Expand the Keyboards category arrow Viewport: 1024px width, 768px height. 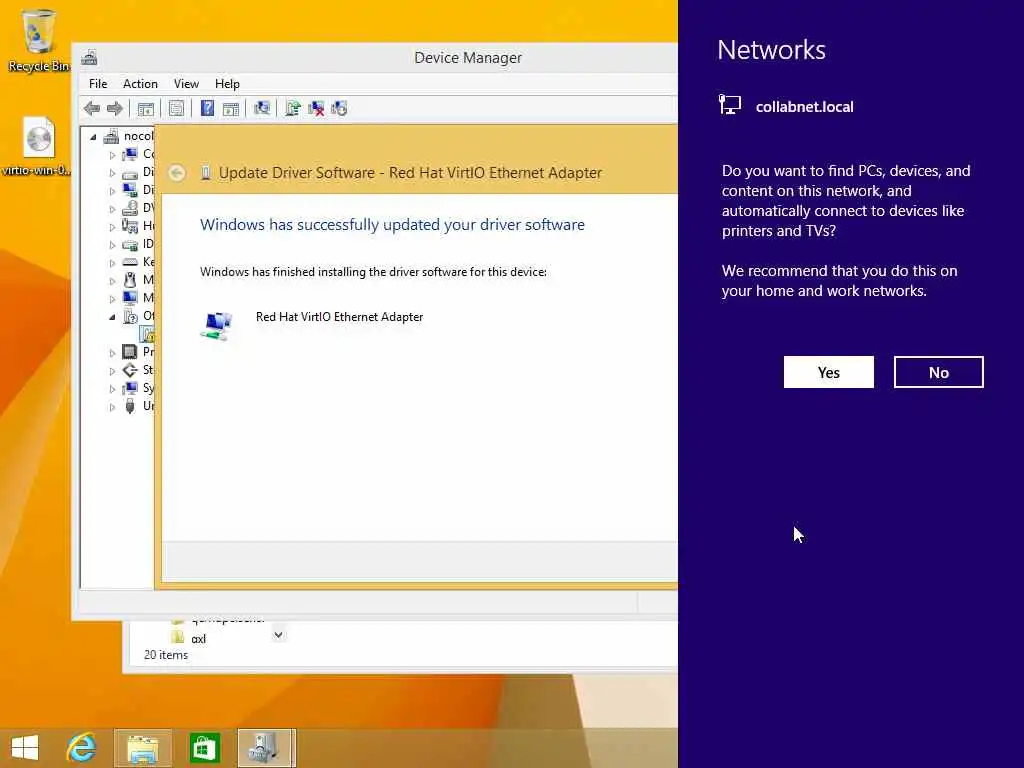[x=112, y=263]
